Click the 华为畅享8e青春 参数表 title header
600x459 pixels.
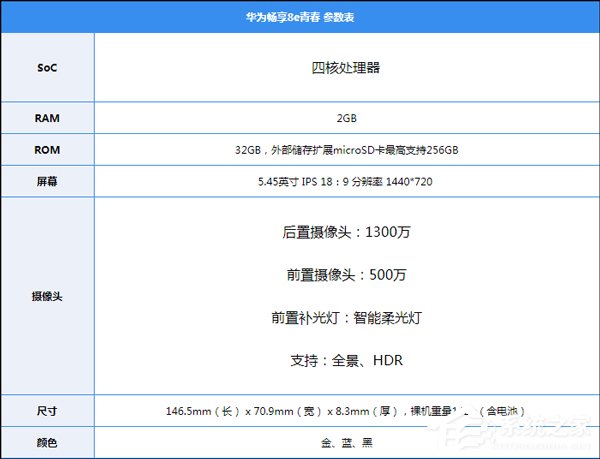300,17
